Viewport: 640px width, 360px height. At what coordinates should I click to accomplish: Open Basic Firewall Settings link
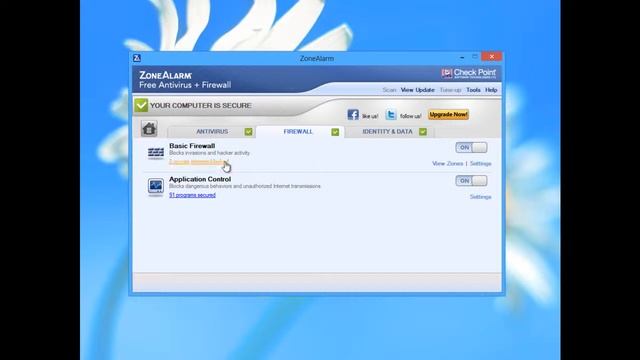(x=480, y=164)
